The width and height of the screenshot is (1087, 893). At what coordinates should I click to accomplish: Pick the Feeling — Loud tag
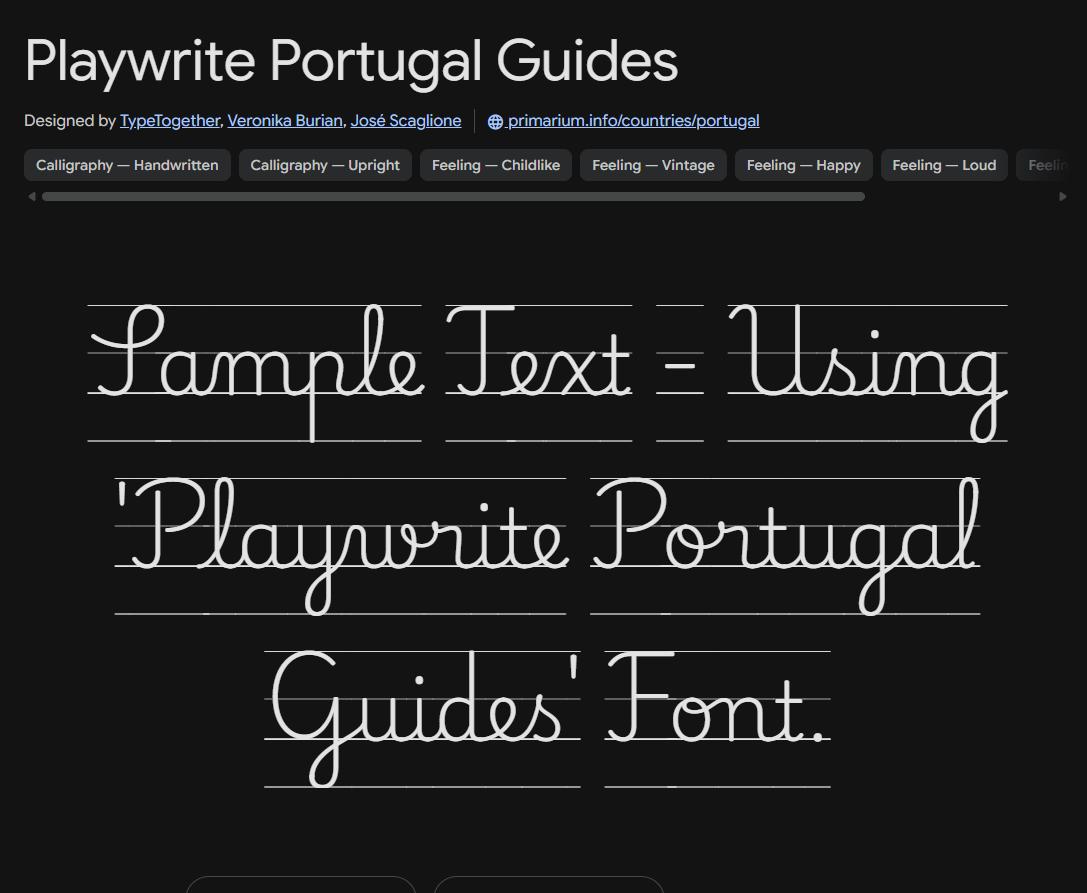pyautogui.click(x=944, y=165)
